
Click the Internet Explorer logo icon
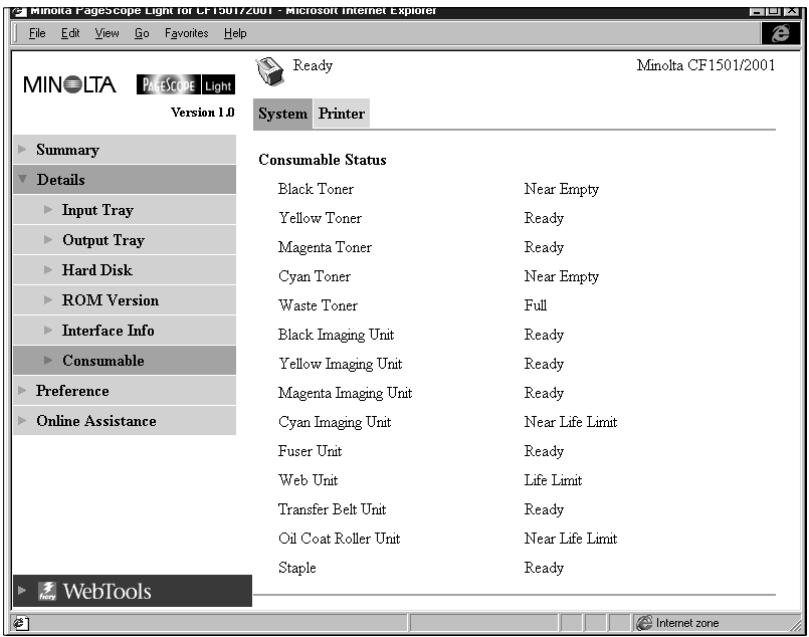pyautogui.click(x=780, y=33)
